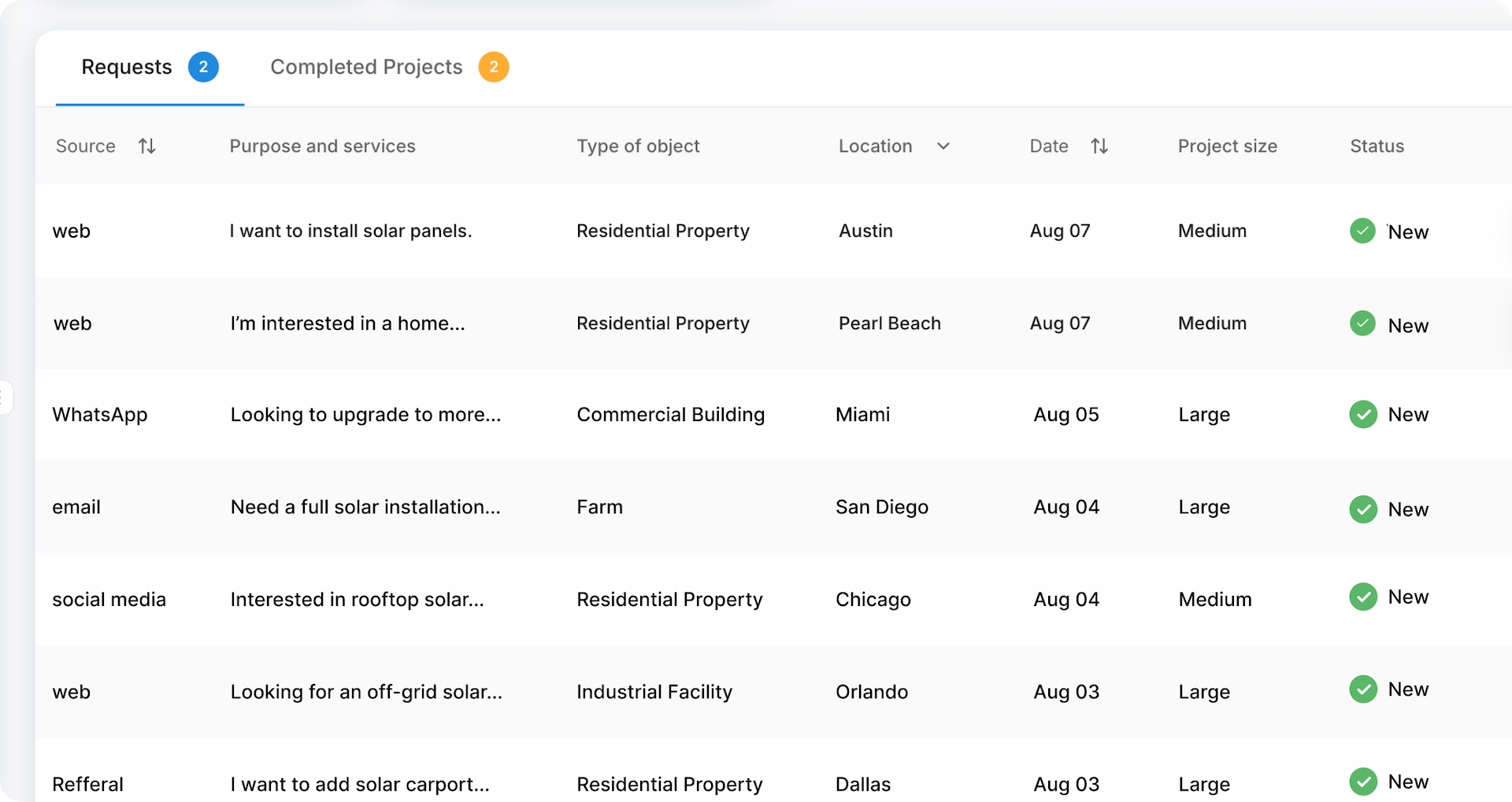Click green check icon in Pearl Beach row

1362,323
